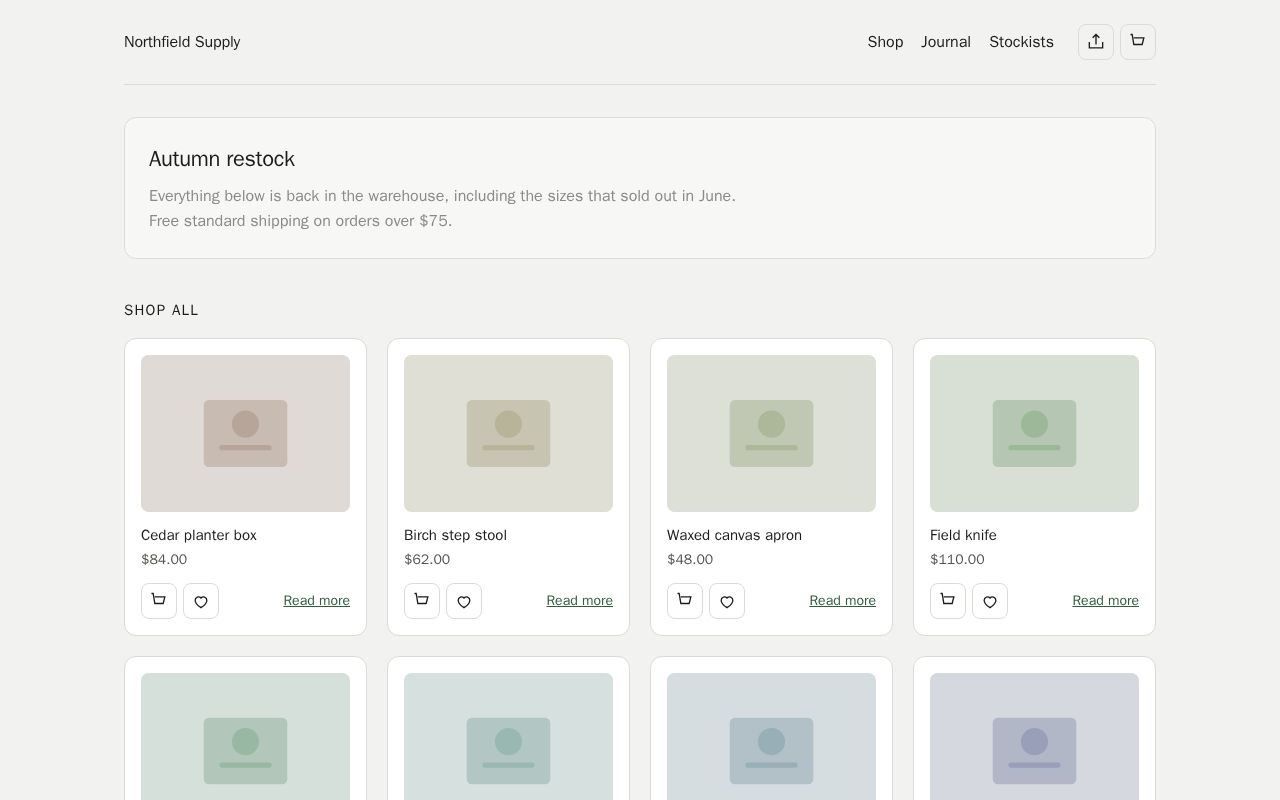Favorite the Field knife
This screenshot has height=800, width=1280.
(x=990, y=601)
